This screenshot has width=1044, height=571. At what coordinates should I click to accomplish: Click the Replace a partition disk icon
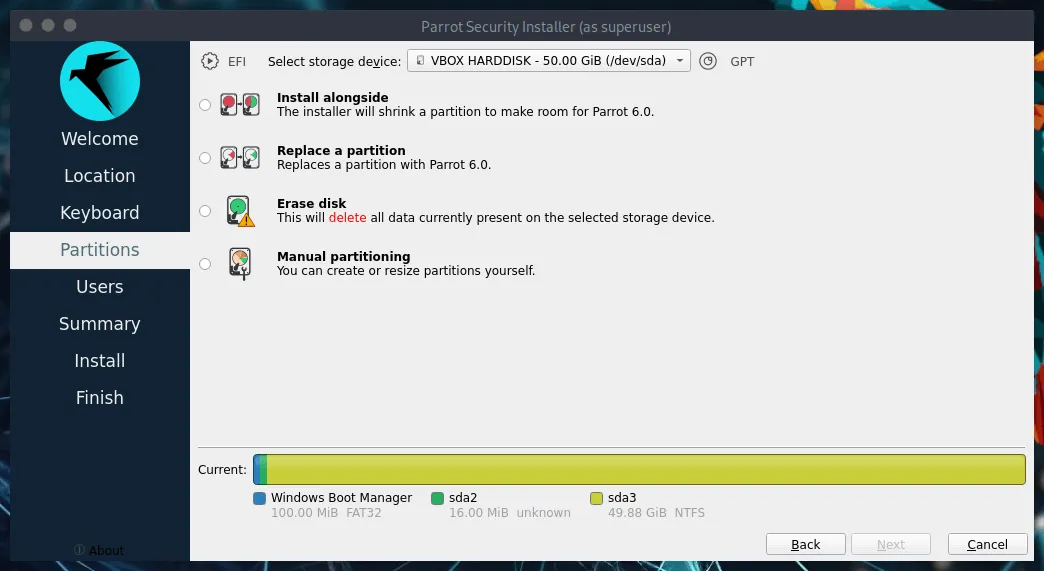point(240,158)
